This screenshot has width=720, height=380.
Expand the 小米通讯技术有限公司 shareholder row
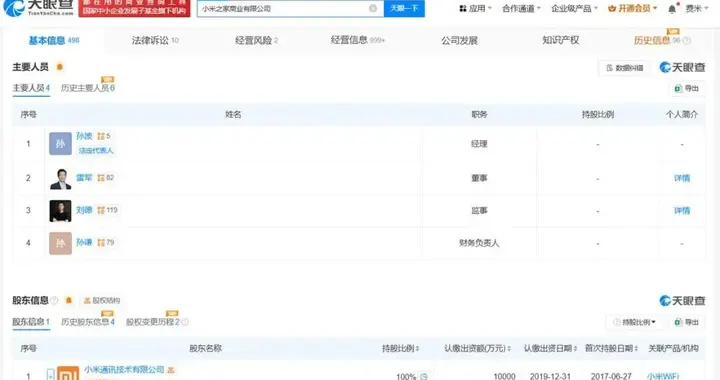(x=51, y=374)
